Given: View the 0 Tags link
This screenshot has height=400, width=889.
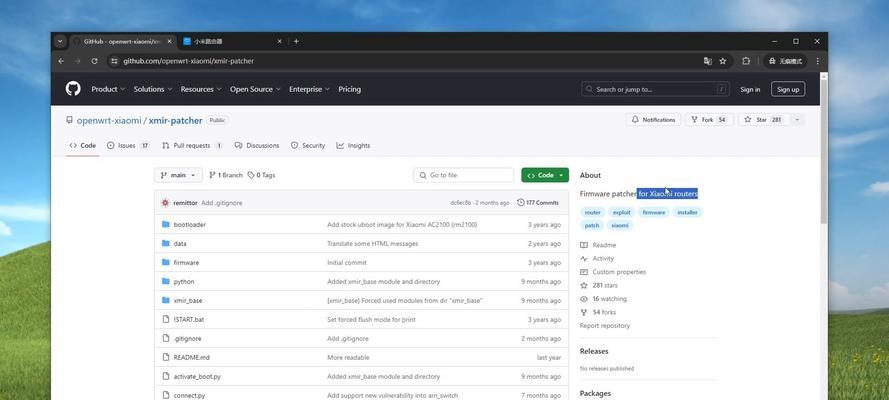Looking at the screenshot, I should (x=261, y=175).
